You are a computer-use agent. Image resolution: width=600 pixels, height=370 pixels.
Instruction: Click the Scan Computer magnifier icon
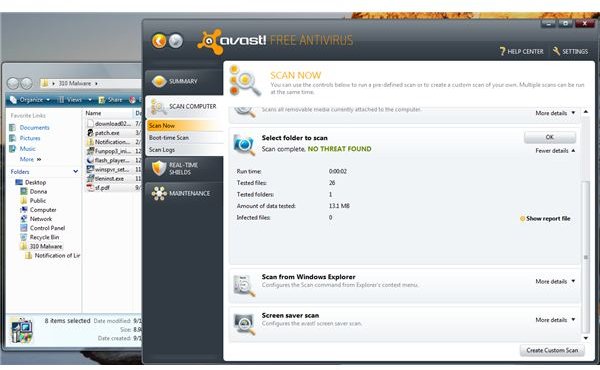pos(158,107)
